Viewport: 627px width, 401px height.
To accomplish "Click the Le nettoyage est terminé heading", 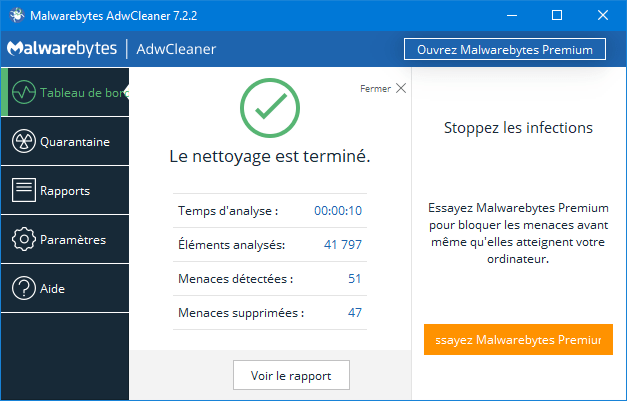I will point(270,156).
